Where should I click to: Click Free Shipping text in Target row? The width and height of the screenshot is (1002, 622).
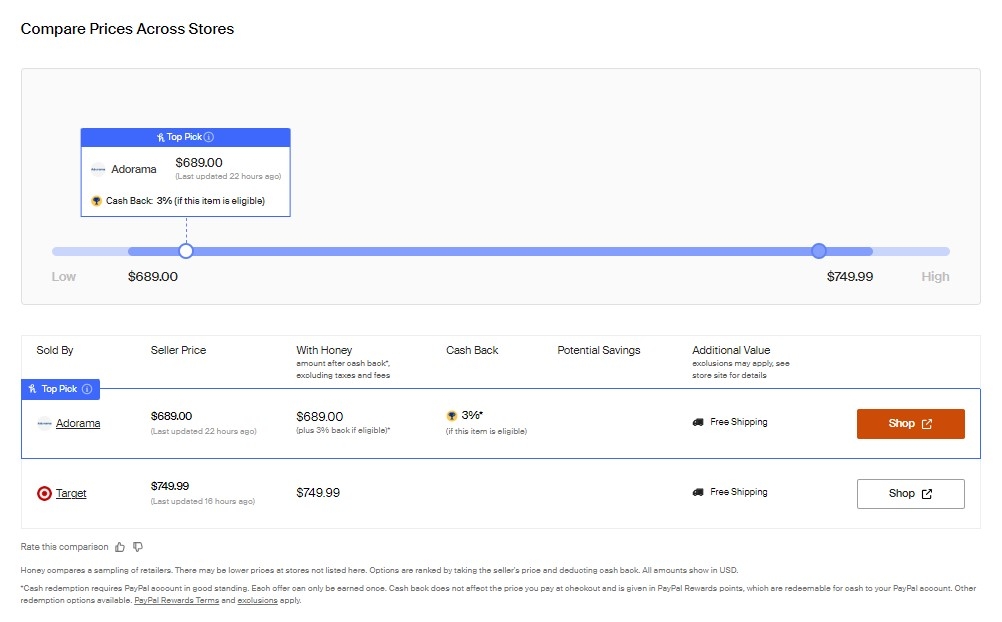click(x=739, y=492)
